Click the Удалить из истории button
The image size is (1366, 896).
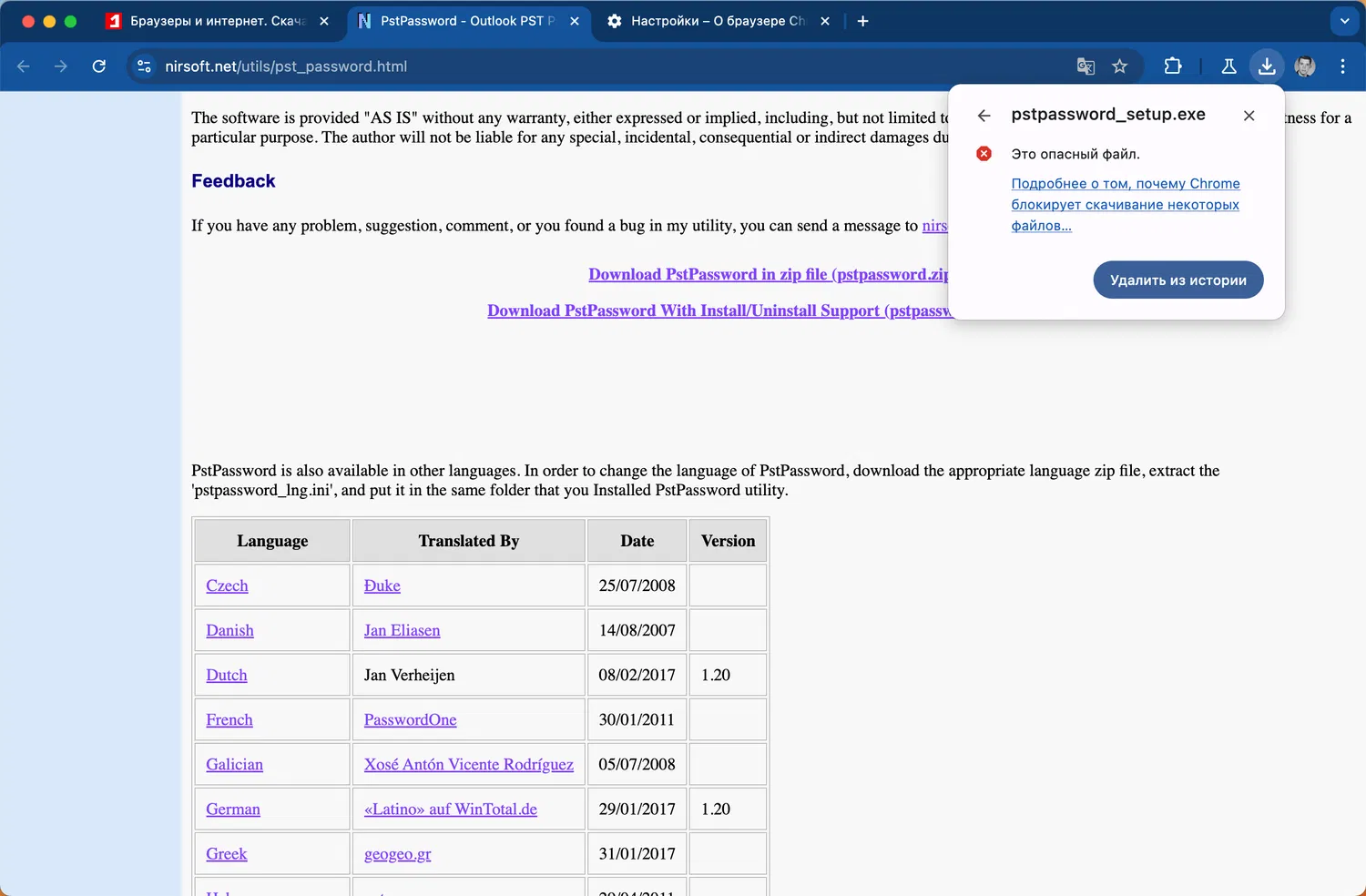click(x=1178, y=280)
